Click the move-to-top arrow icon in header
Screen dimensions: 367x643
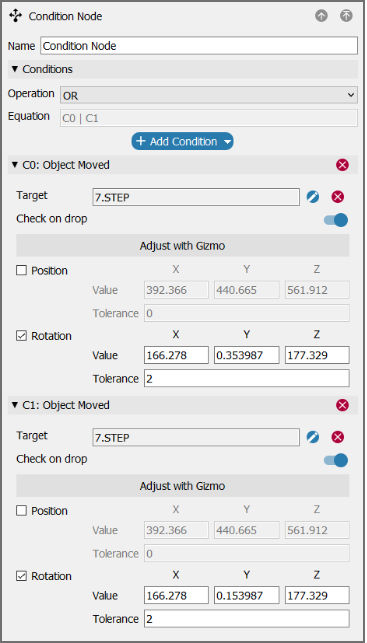click(x=346, y=16)
